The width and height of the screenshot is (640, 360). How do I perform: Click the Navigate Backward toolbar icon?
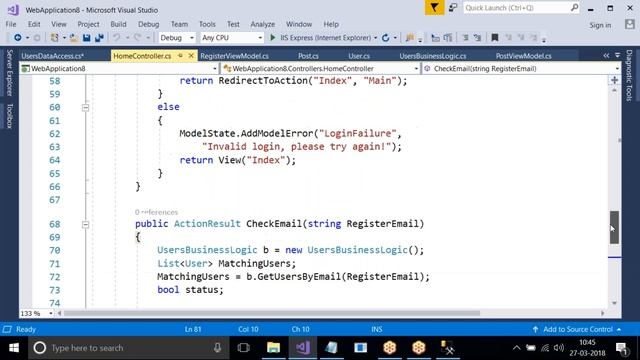18,38
